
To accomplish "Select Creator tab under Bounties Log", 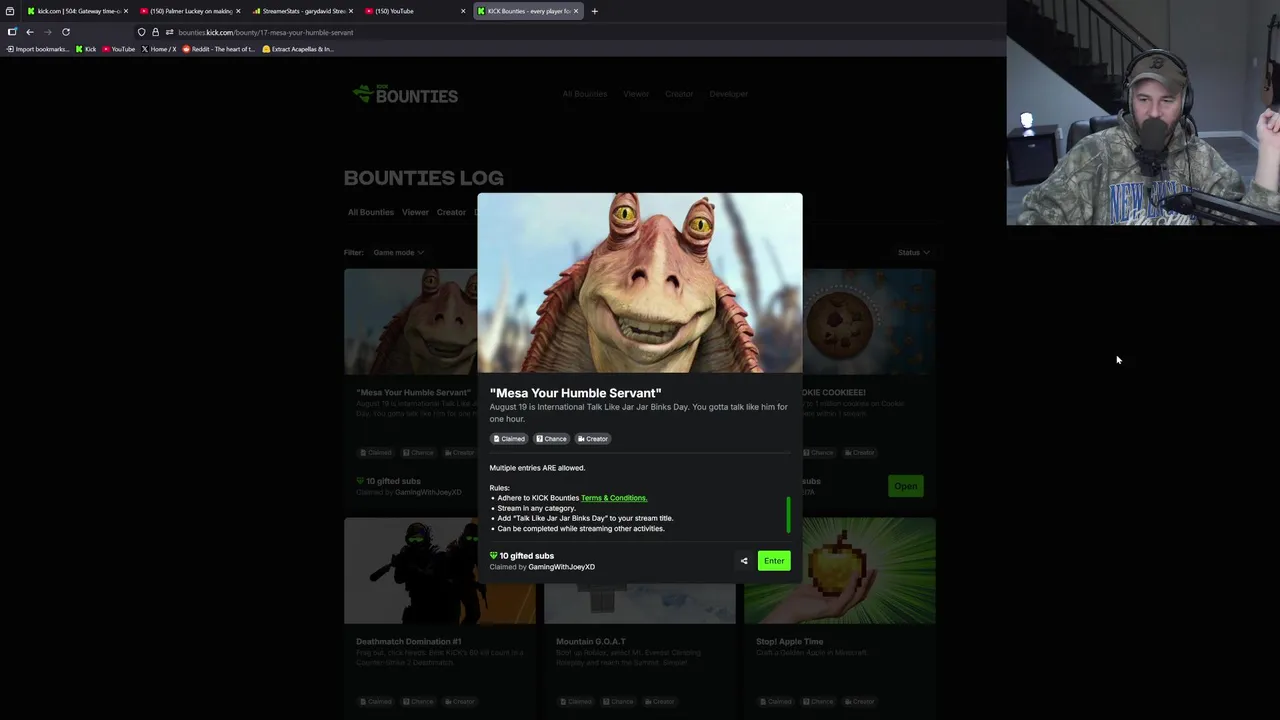I will tap(451, 212).
